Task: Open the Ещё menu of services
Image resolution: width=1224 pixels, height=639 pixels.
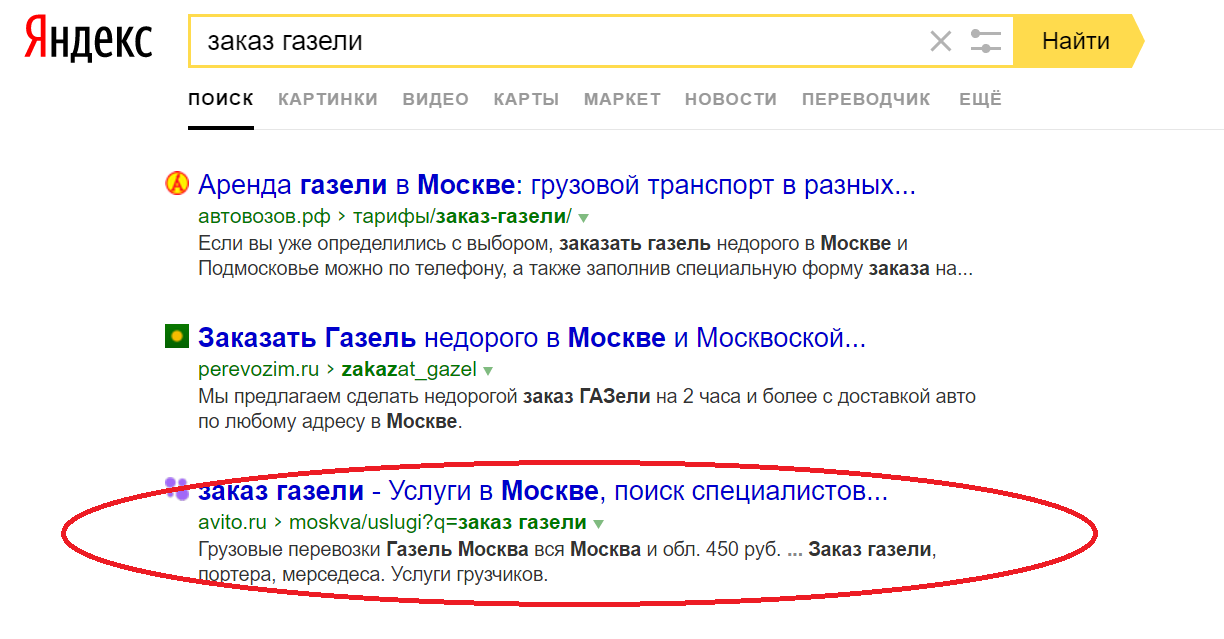Action: [980, 99]
